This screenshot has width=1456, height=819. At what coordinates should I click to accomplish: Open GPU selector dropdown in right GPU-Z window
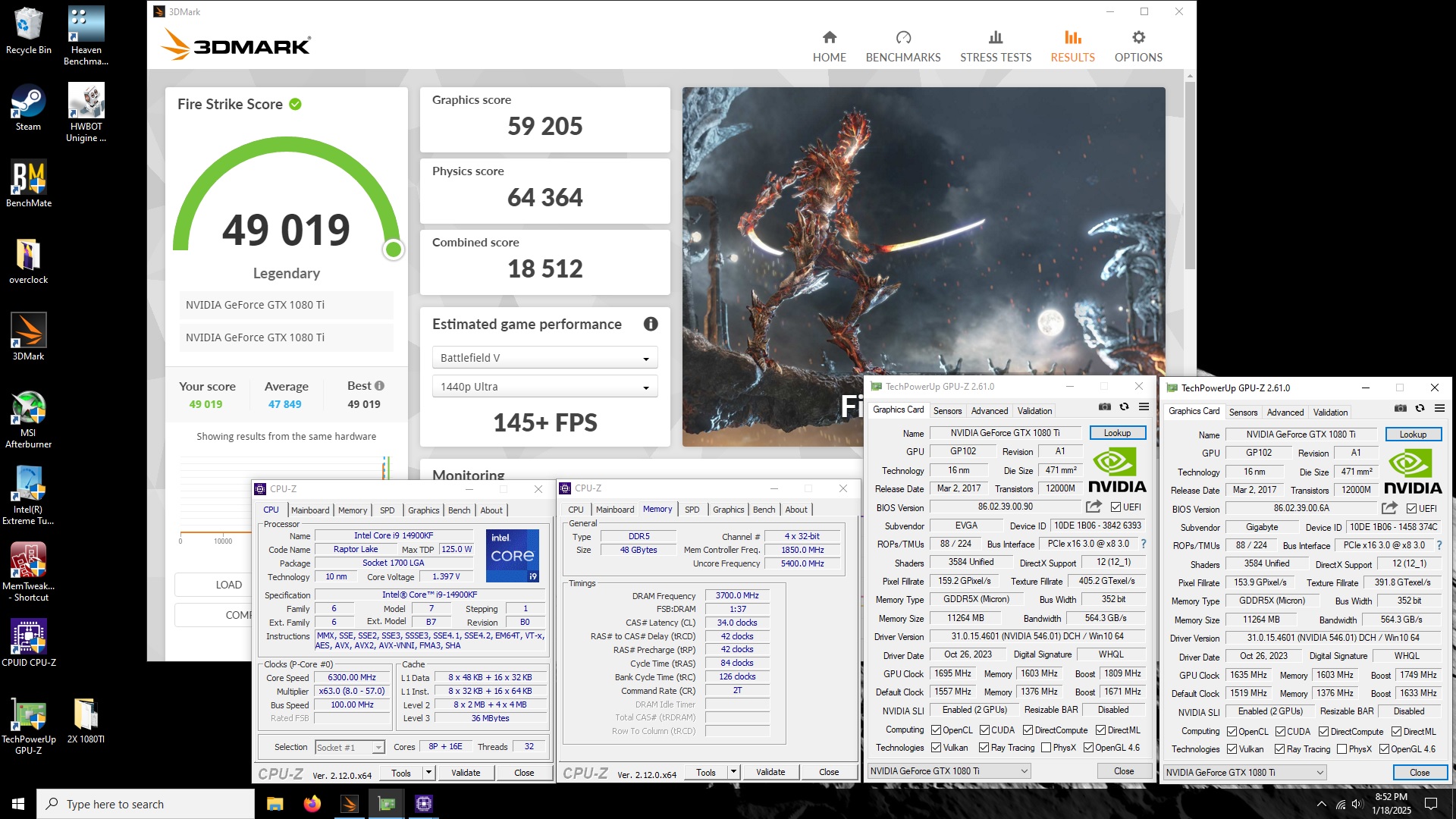1244,773
